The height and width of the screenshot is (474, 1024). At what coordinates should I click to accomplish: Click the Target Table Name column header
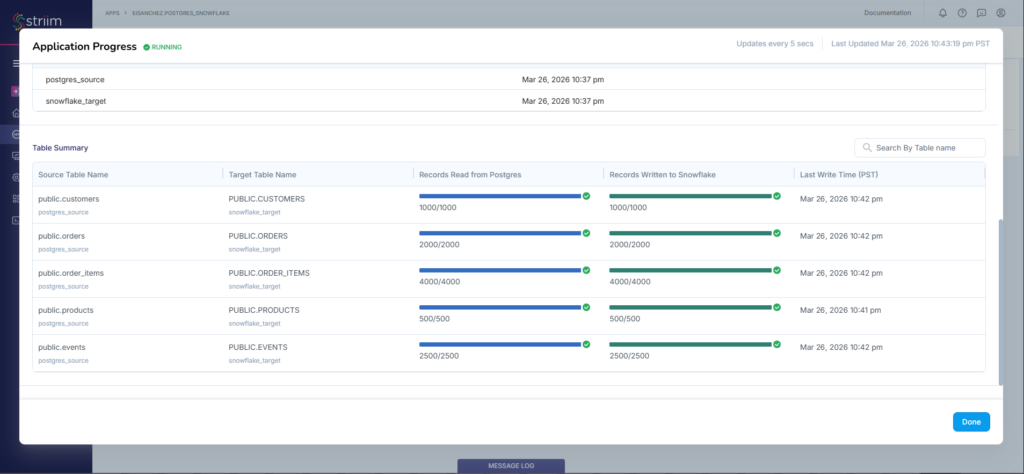point(262,174)
